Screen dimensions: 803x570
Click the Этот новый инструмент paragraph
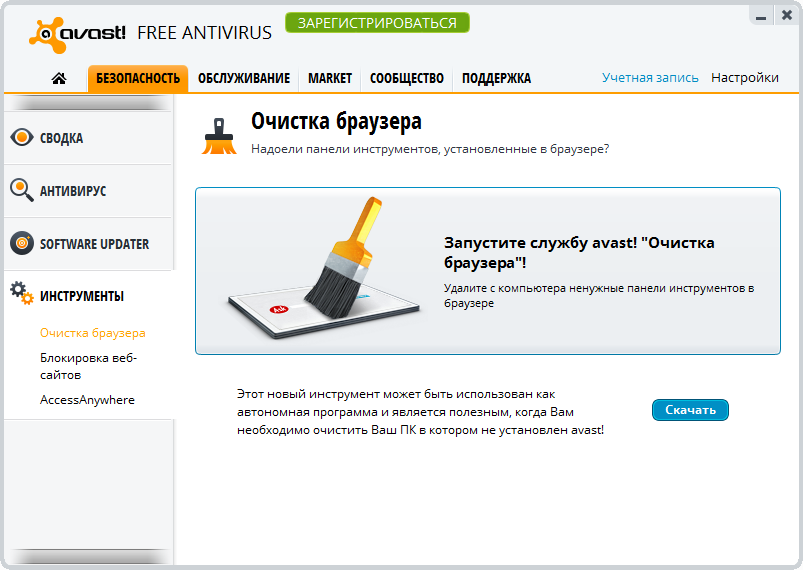pyautogui.click(x=420, y=412)
